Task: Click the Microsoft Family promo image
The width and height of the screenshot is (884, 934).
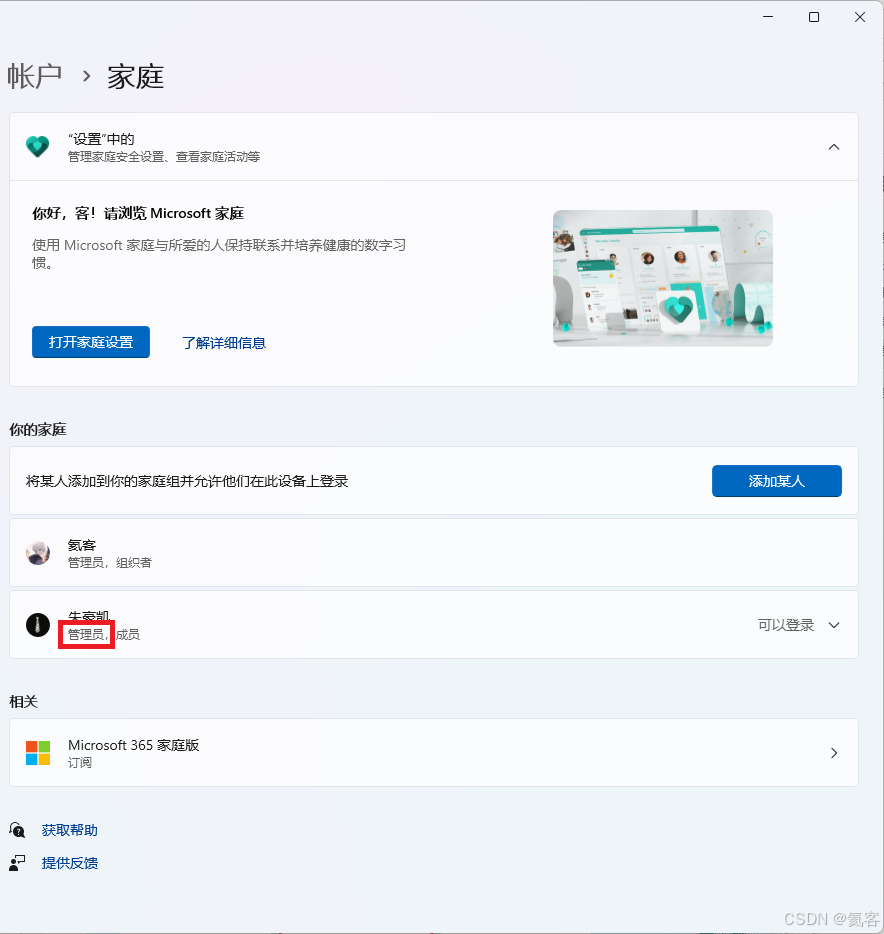Action: [662, 278]
